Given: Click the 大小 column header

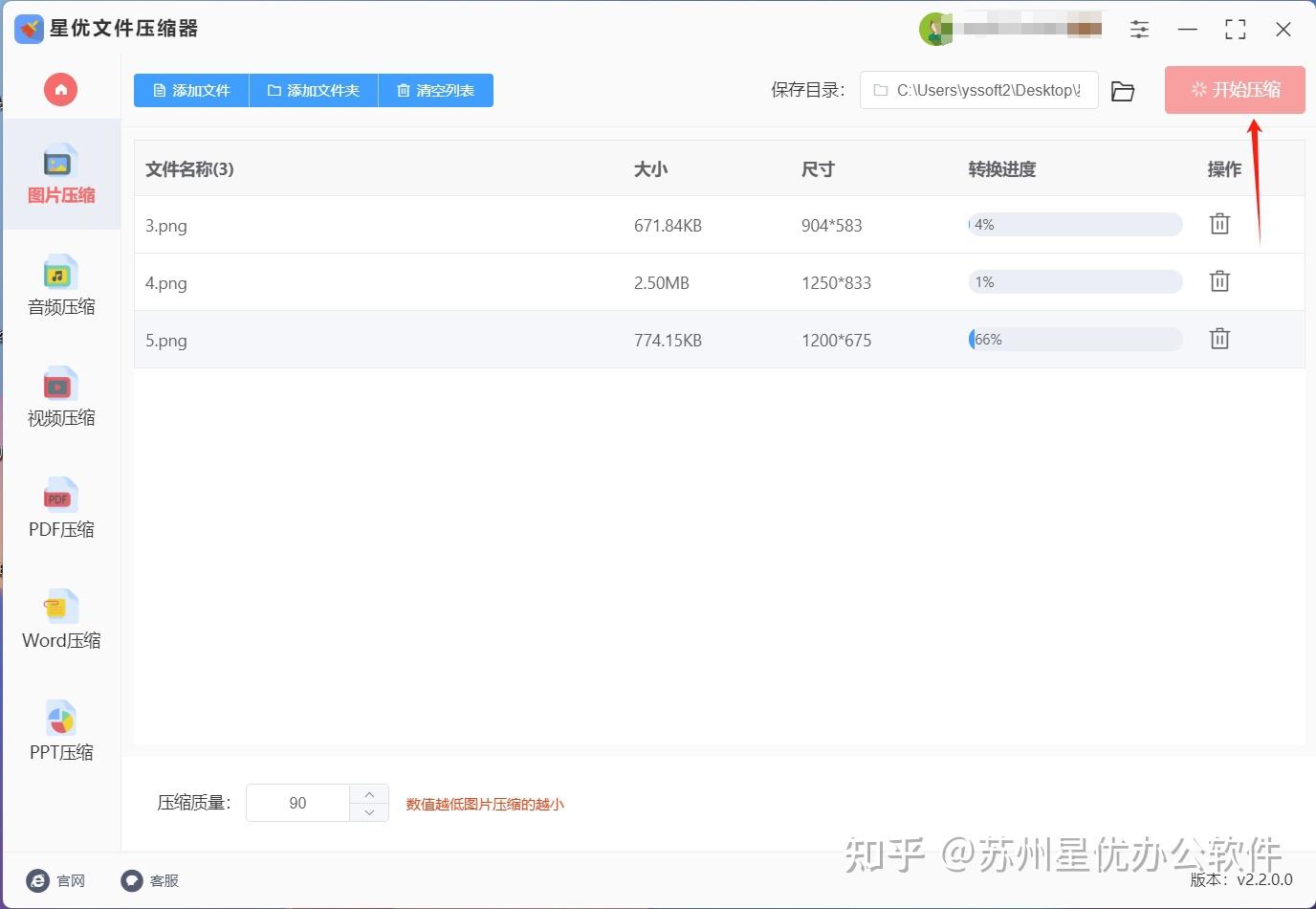Looking at the screenshot, I should (650, 169).
